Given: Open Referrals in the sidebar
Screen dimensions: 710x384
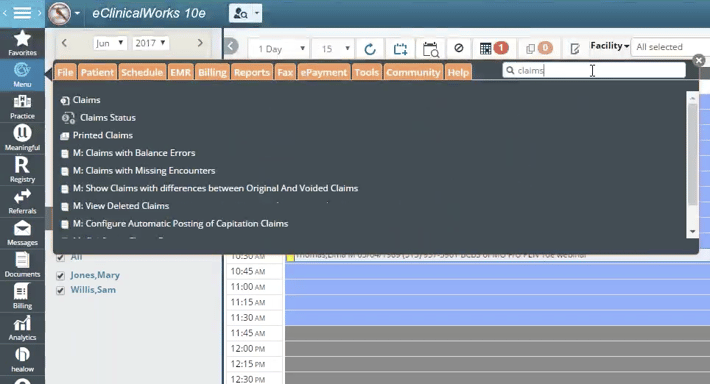Looking at the screenshot, I should (22, 202).
